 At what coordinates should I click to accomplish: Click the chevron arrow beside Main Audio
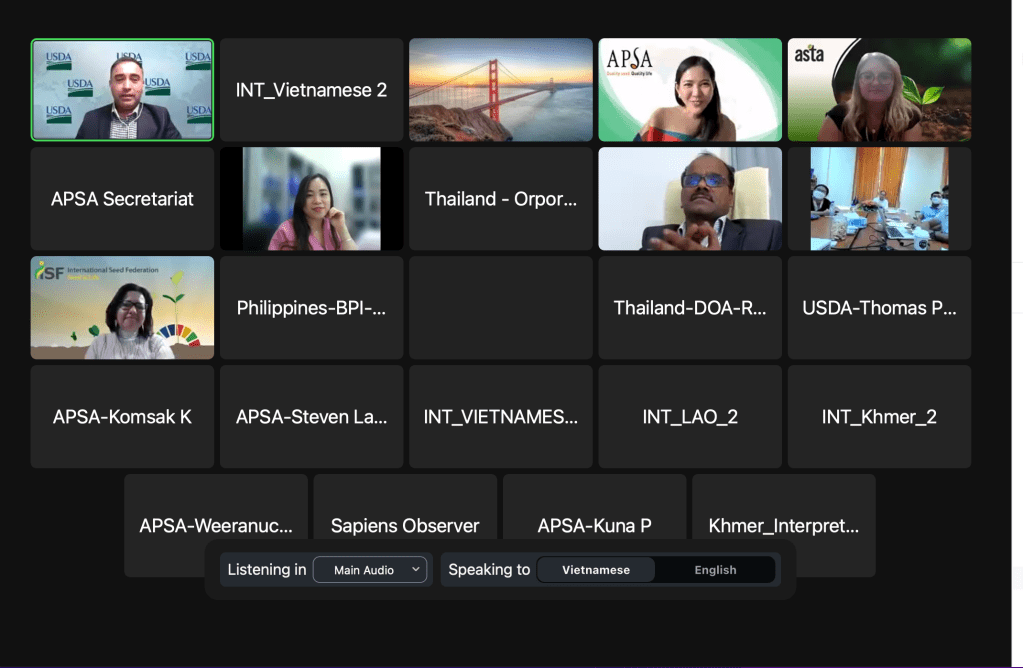pos(417,570)
